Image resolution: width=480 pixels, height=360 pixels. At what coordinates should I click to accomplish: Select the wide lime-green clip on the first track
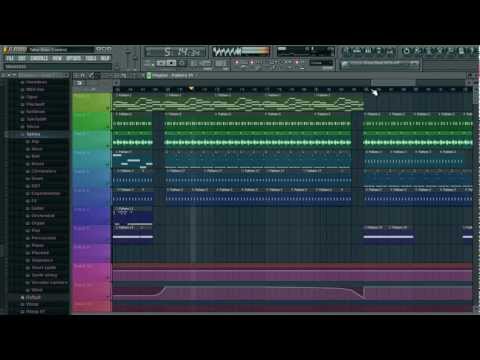(x=238, y=102)
